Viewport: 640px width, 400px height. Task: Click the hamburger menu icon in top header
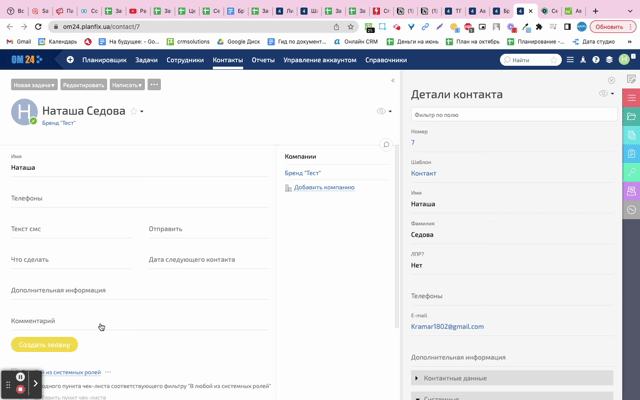[x=570, y=60]
